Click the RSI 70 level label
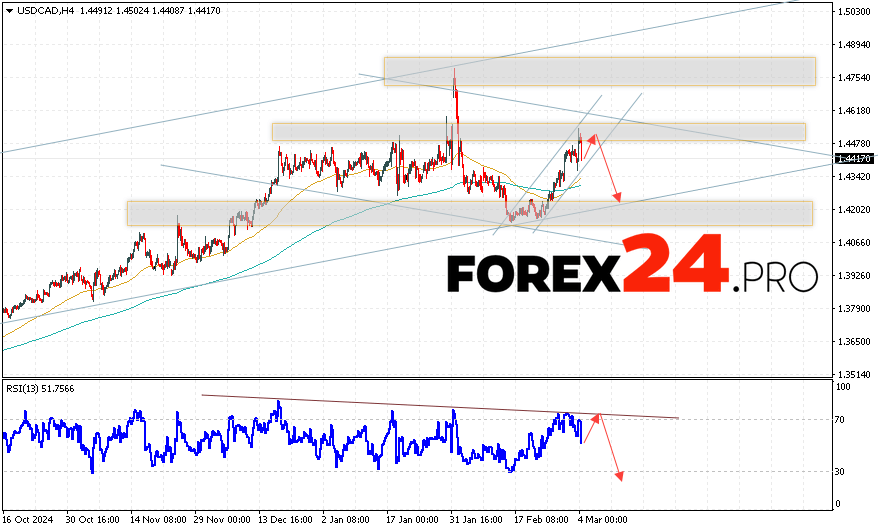The height and width of the screenshot is (531, 878). tap(843, 420)
